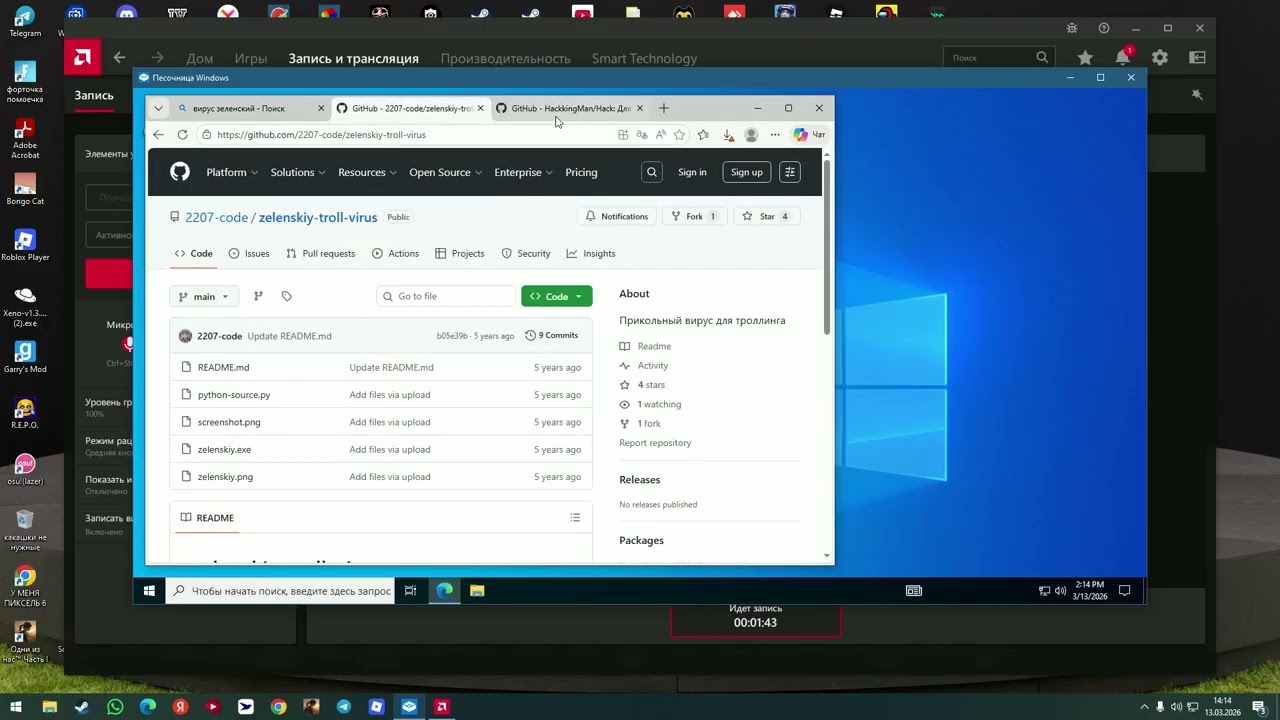Switch to the Pull requests tab
Screen dimensions: 1280x720
(x=320, y=254)
